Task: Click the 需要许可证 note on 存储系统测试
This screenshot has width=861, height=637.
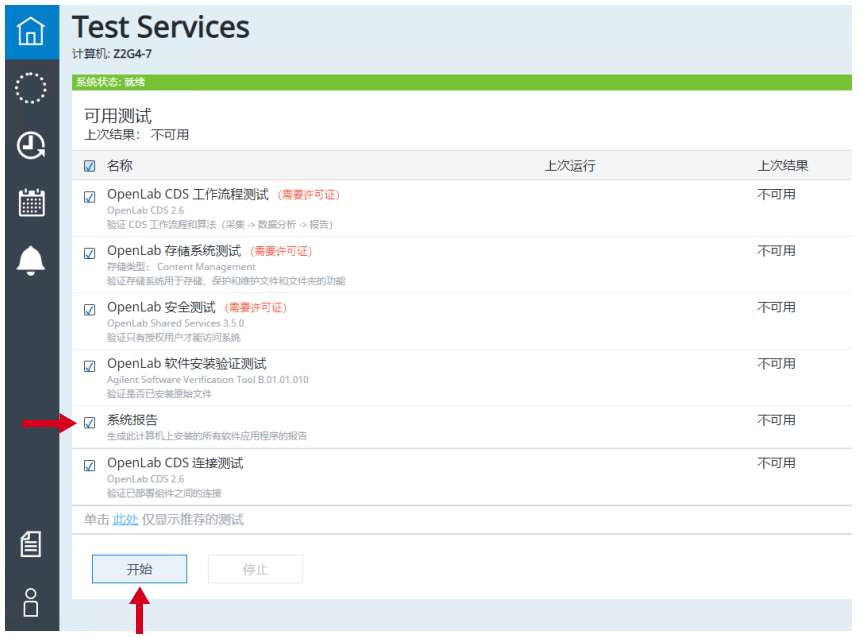Action: (x=281, y=252)
